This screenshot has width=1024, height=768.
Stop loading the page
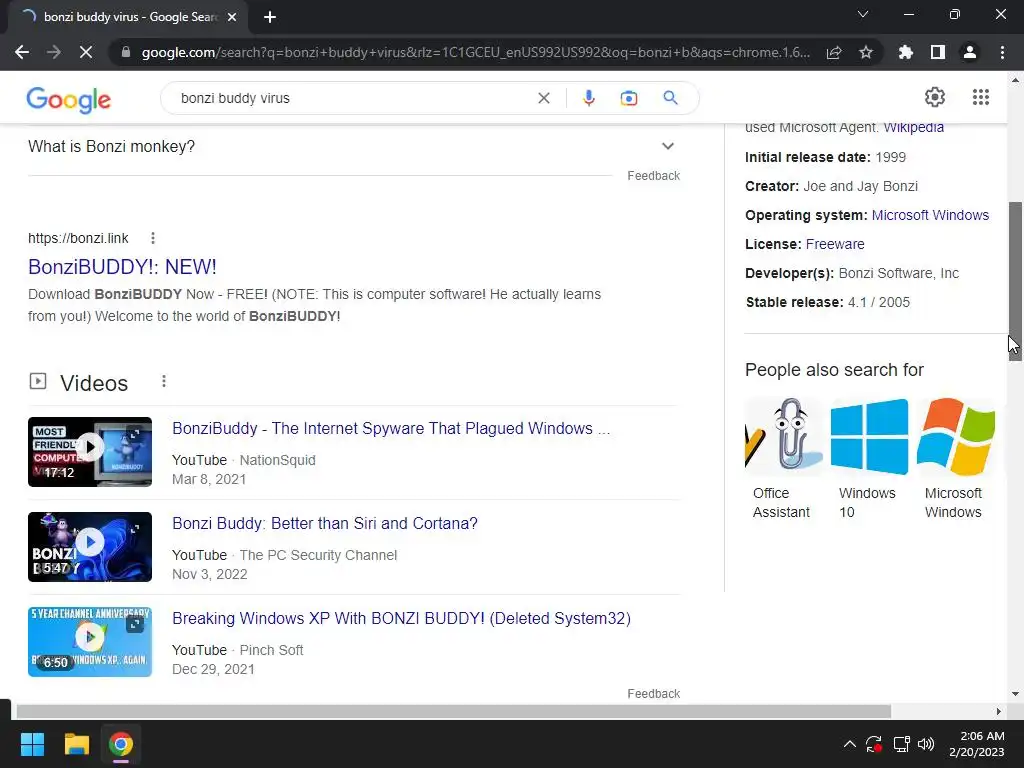pos(86,52)
